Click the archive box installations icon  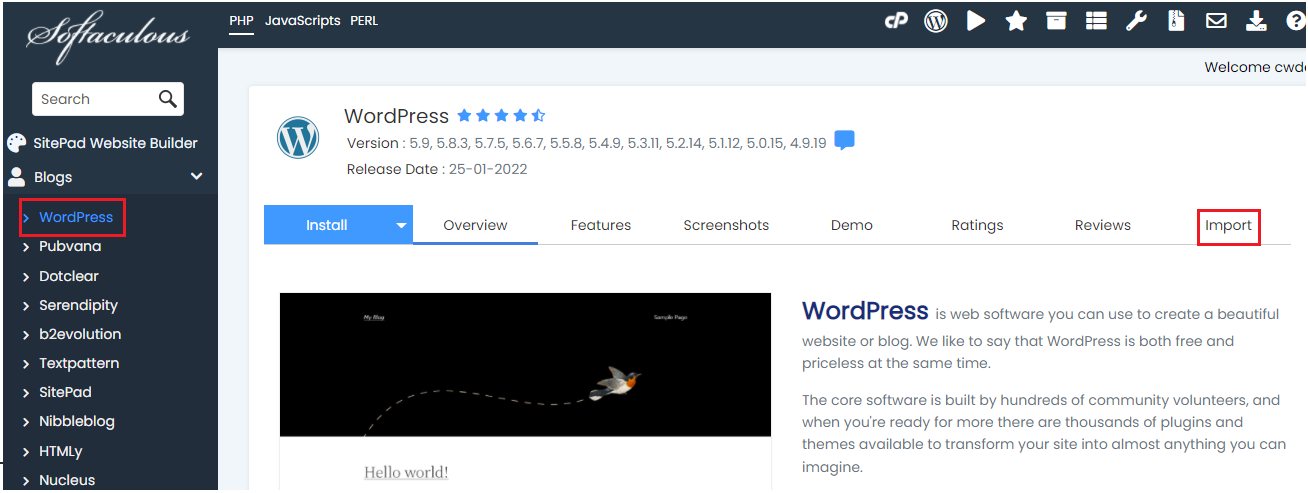(x=1056, y=21)
